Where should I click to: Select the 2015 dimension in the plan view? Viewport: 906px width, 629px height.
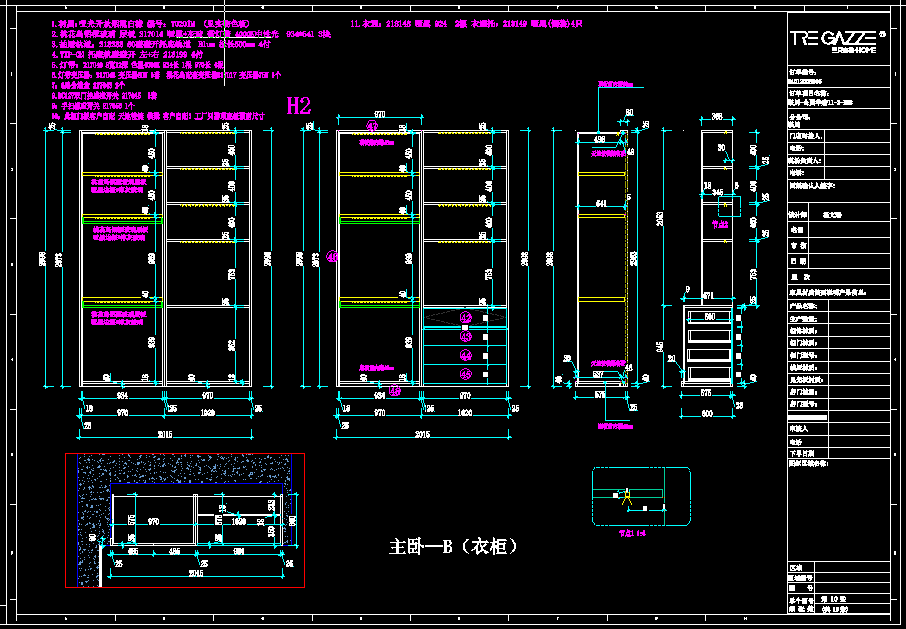click(196, 574)
